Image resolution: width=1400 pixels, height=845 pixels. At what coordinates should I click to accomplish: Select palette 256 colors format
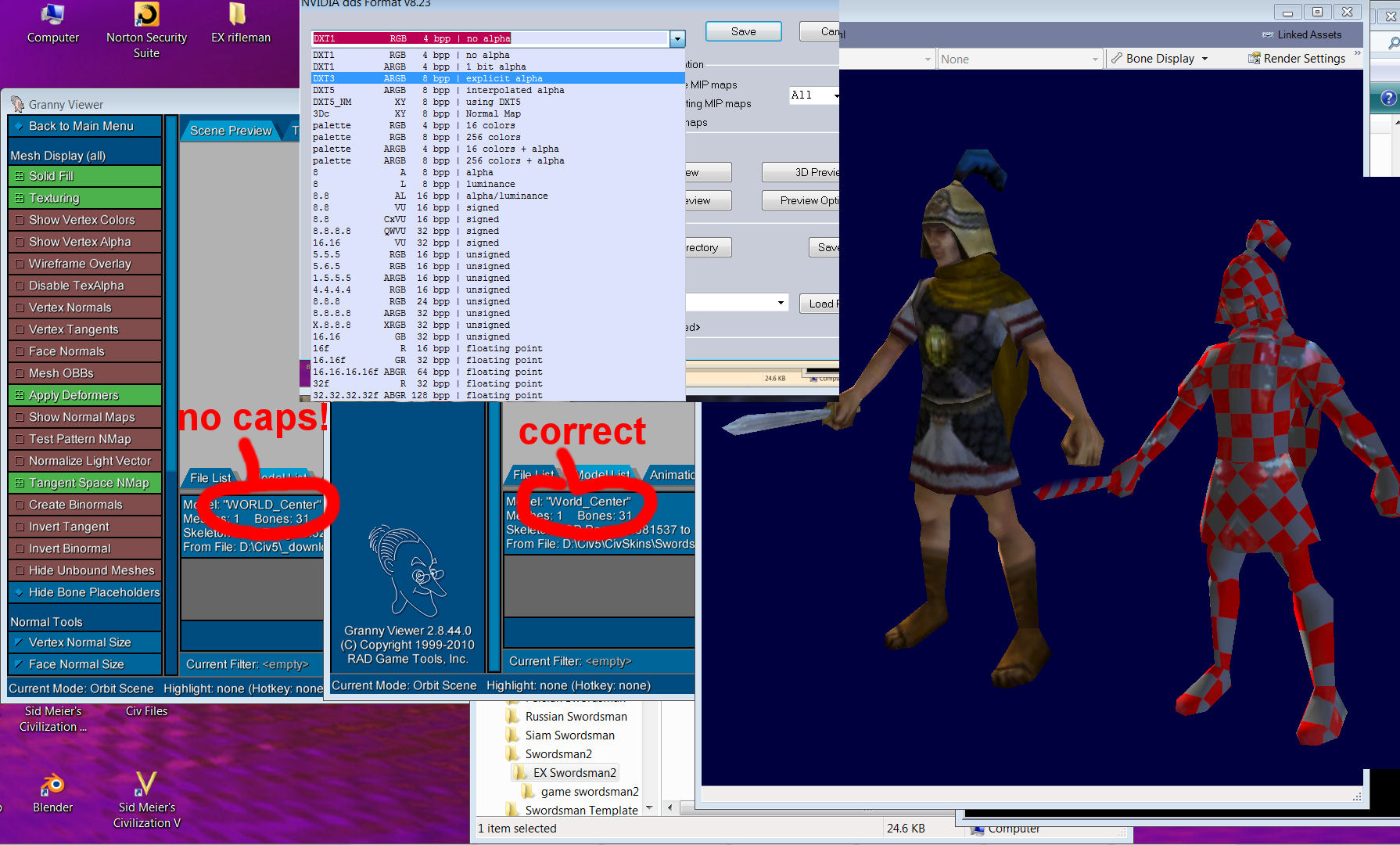[497, 137]
